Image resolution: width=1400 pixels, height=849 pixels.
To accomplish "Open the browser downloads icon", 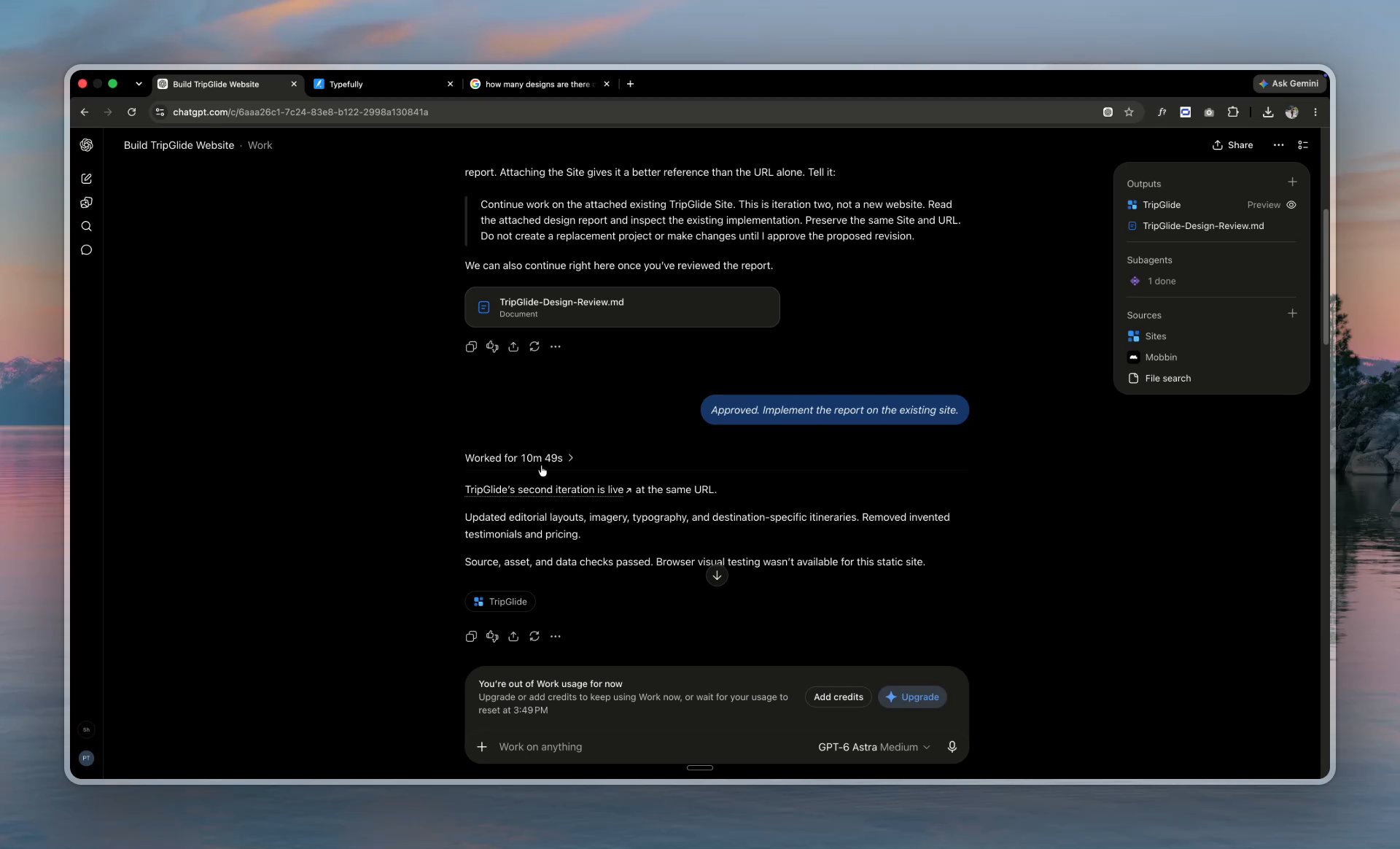I will [x=1268, y=112].
